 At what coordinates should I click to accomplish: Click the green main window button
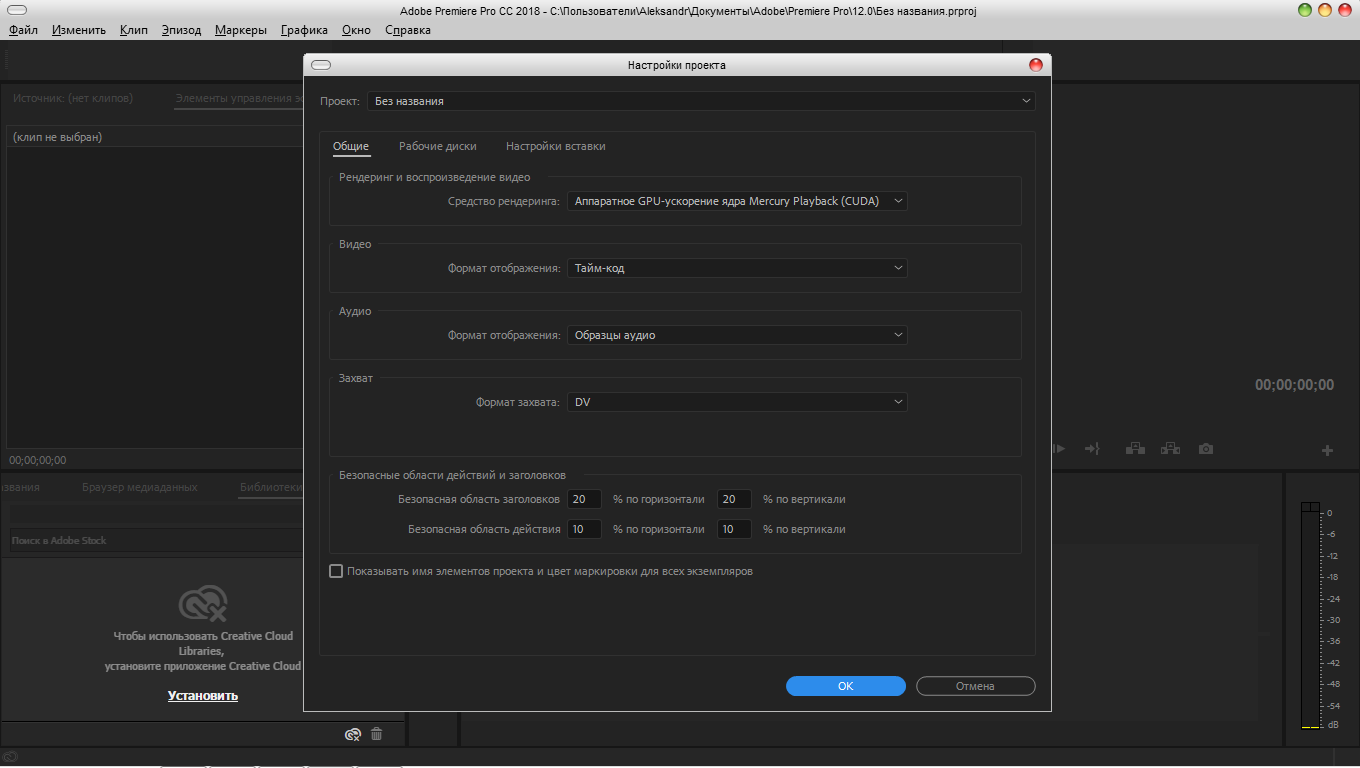1306,9
